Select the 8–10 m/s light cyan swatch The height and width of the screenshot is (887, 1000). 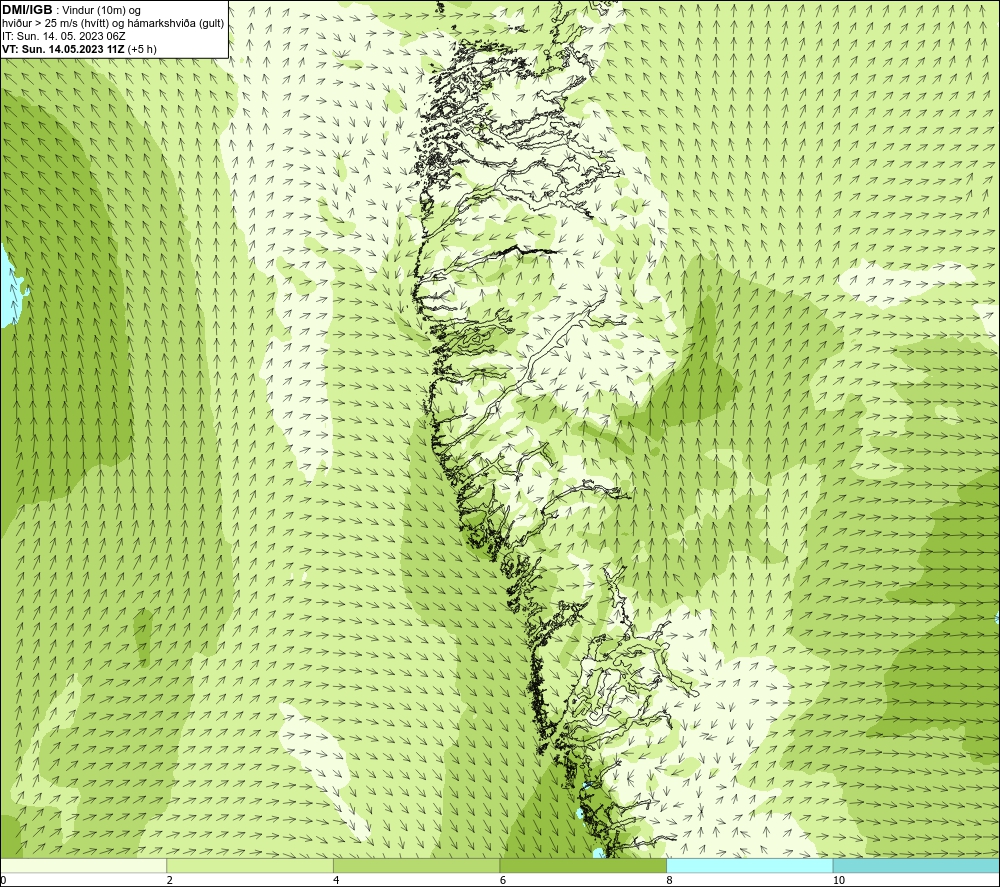[749, 865]
